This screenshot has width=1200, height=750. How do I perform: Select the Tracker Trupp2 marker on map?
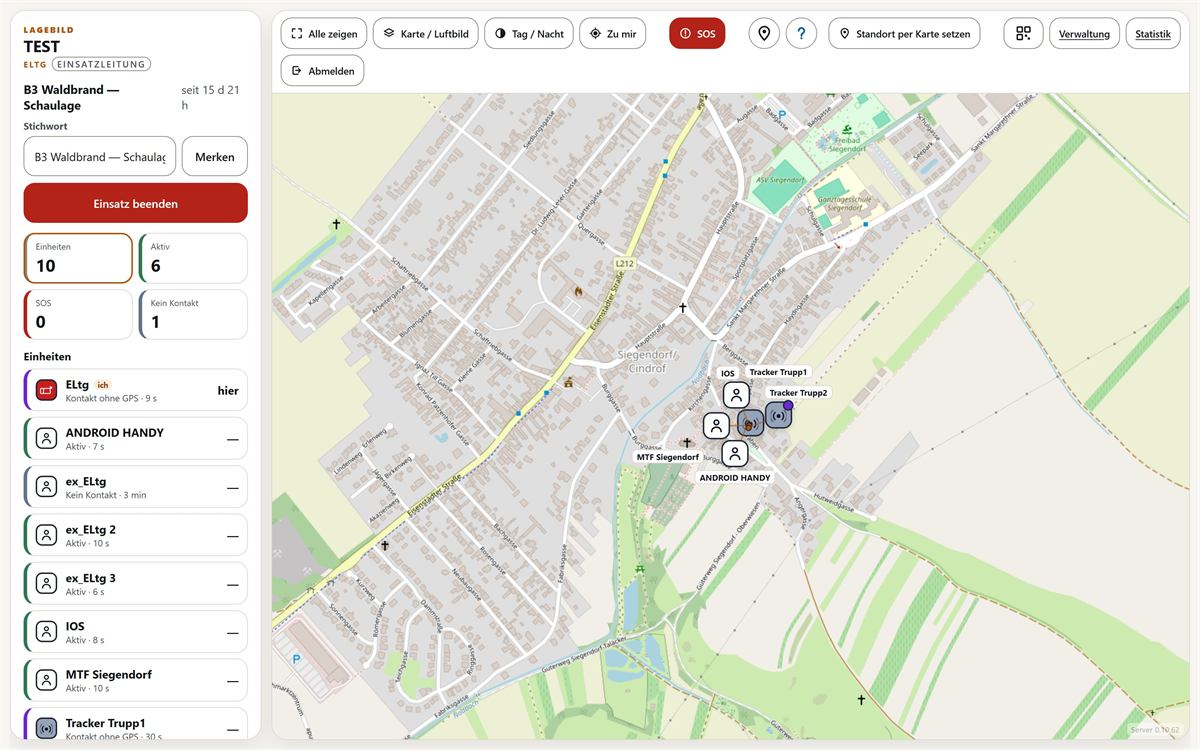click(778, 414)
